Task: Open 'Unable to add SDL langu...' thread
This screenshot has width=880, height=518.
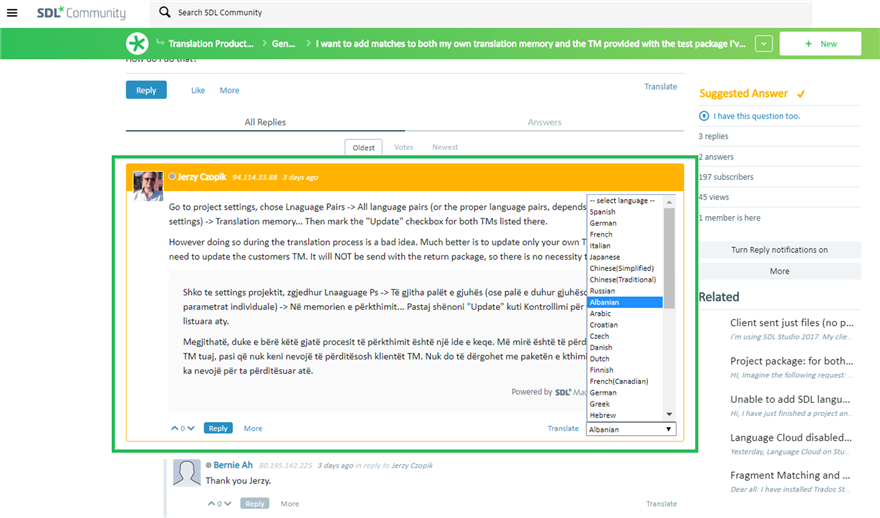Action: click(790, 399)
